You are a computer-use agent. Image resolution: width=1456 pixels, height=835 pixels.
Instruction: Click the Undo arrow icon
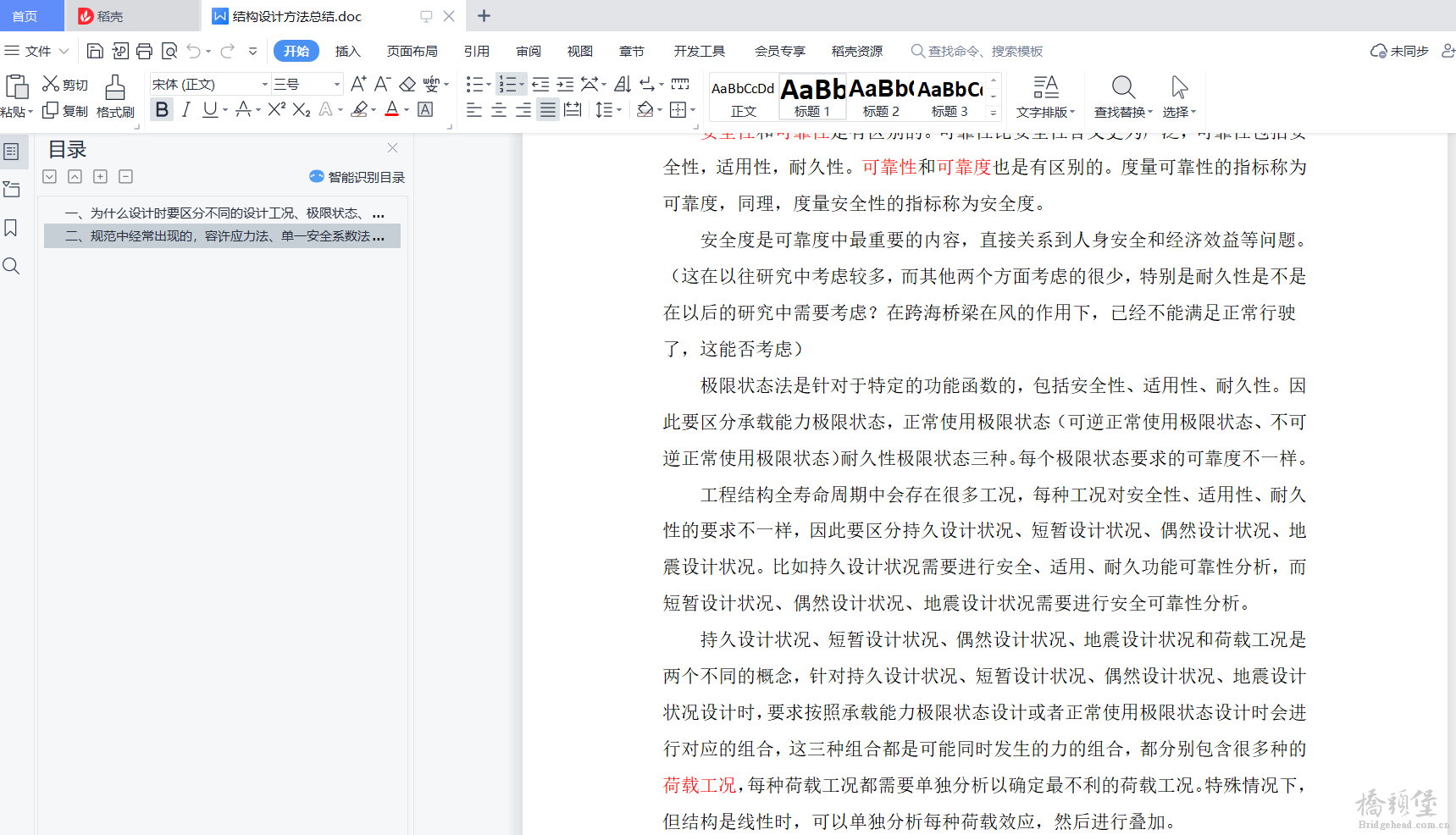pyautogui.click(x=194, y=52)
